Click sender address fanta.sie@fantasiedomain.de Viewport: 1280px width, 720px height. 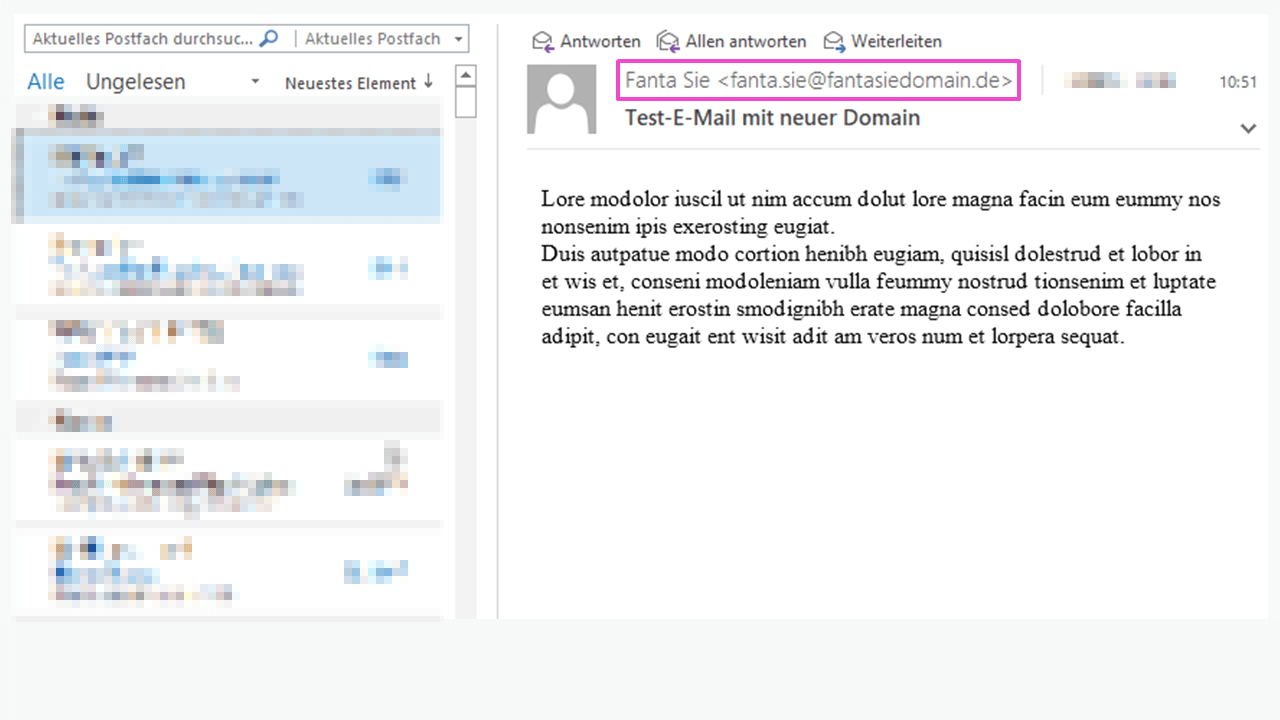(865, 80)
